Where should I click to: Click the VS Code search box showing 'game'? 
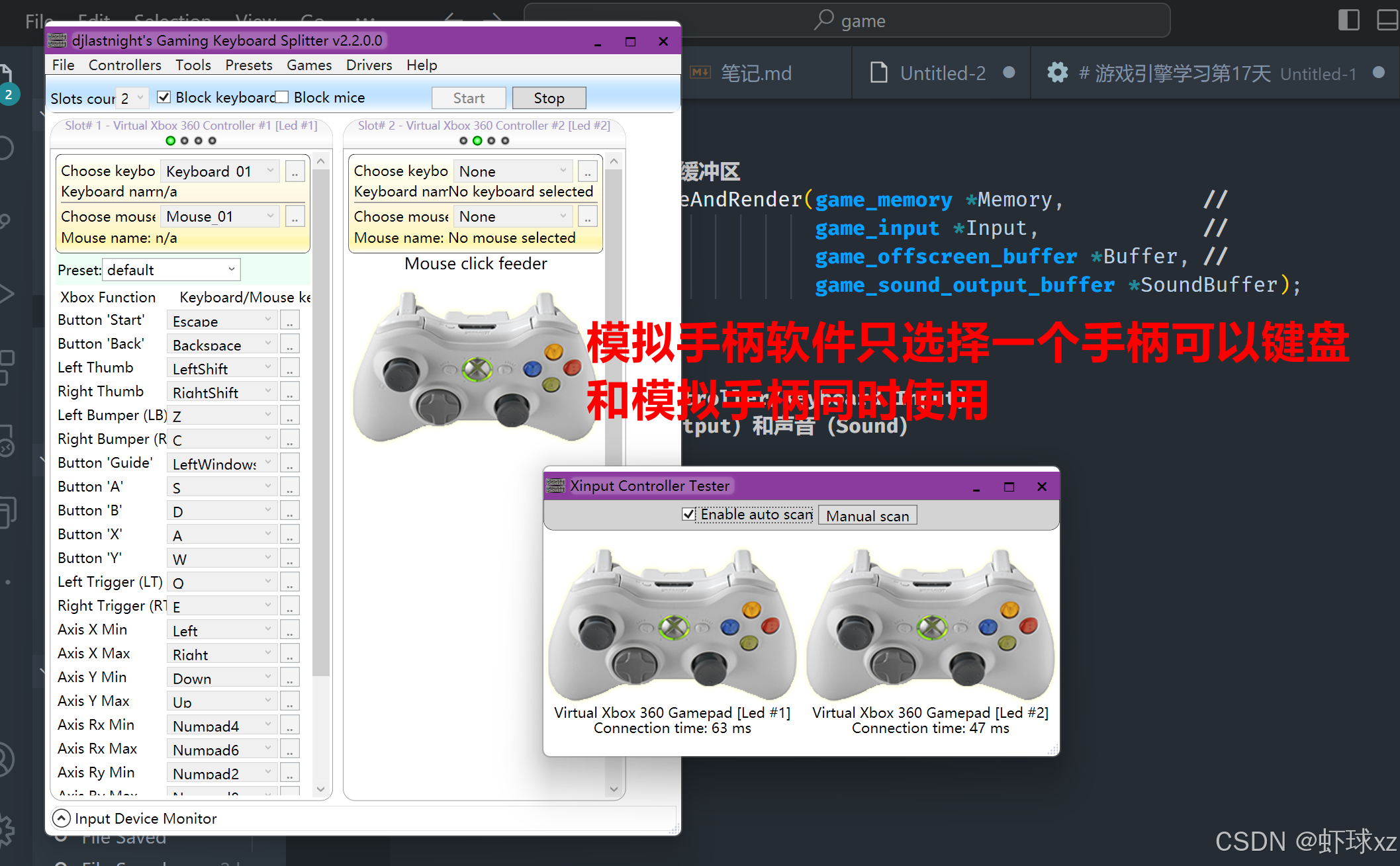pyautogui.click(x=847, y=21)
